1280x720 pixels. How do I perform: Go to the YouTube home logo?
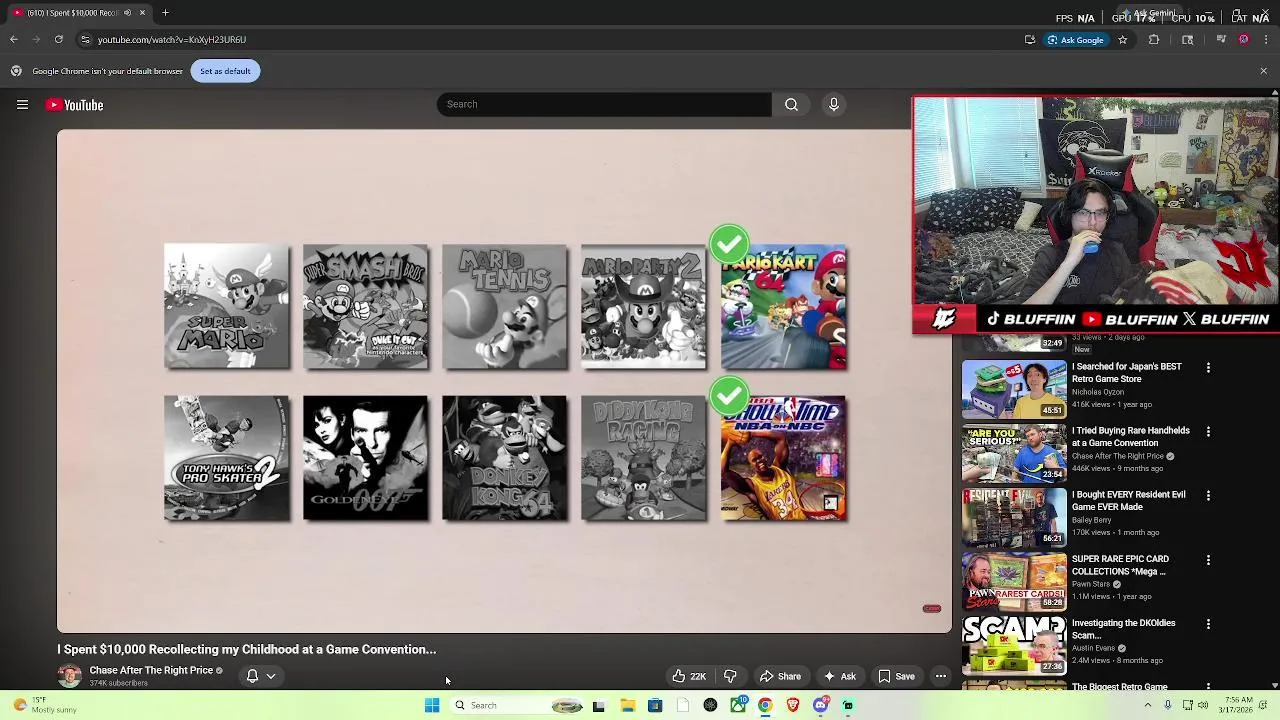[74, 105]
